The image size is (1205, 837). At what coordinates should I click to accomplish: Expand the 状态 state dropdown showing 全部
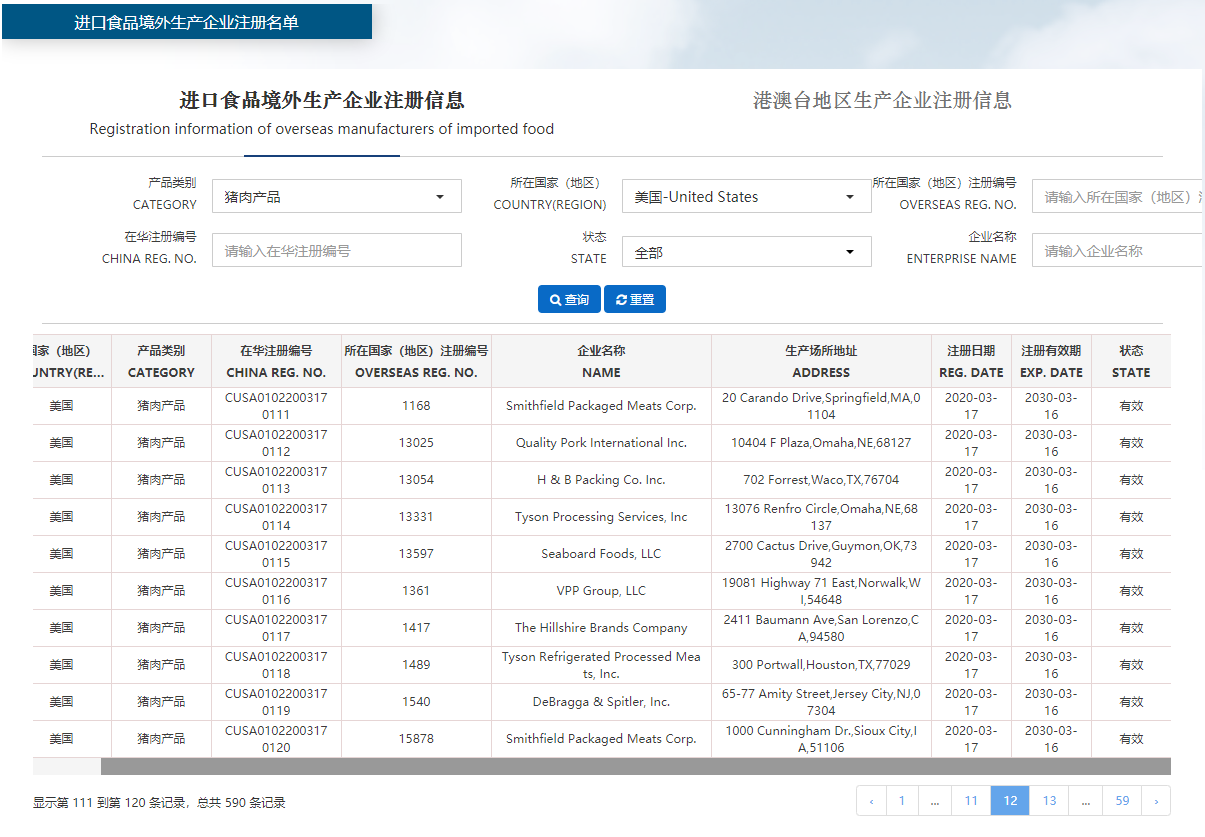point(746,253)
